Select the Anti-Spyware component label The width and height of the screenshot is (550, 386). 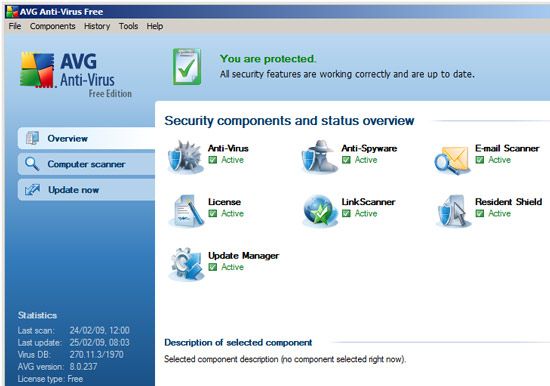369,148
